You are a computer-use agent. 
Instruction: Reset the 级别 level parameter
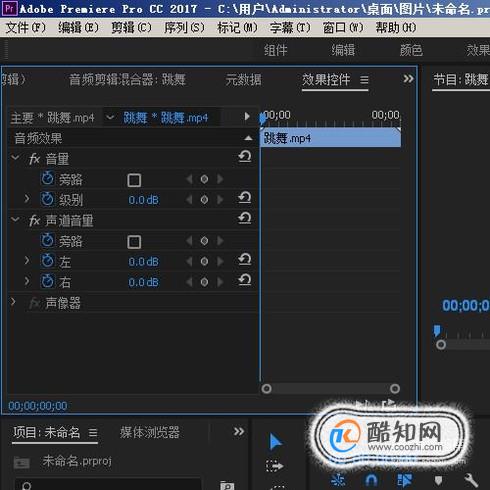[245, 198]
